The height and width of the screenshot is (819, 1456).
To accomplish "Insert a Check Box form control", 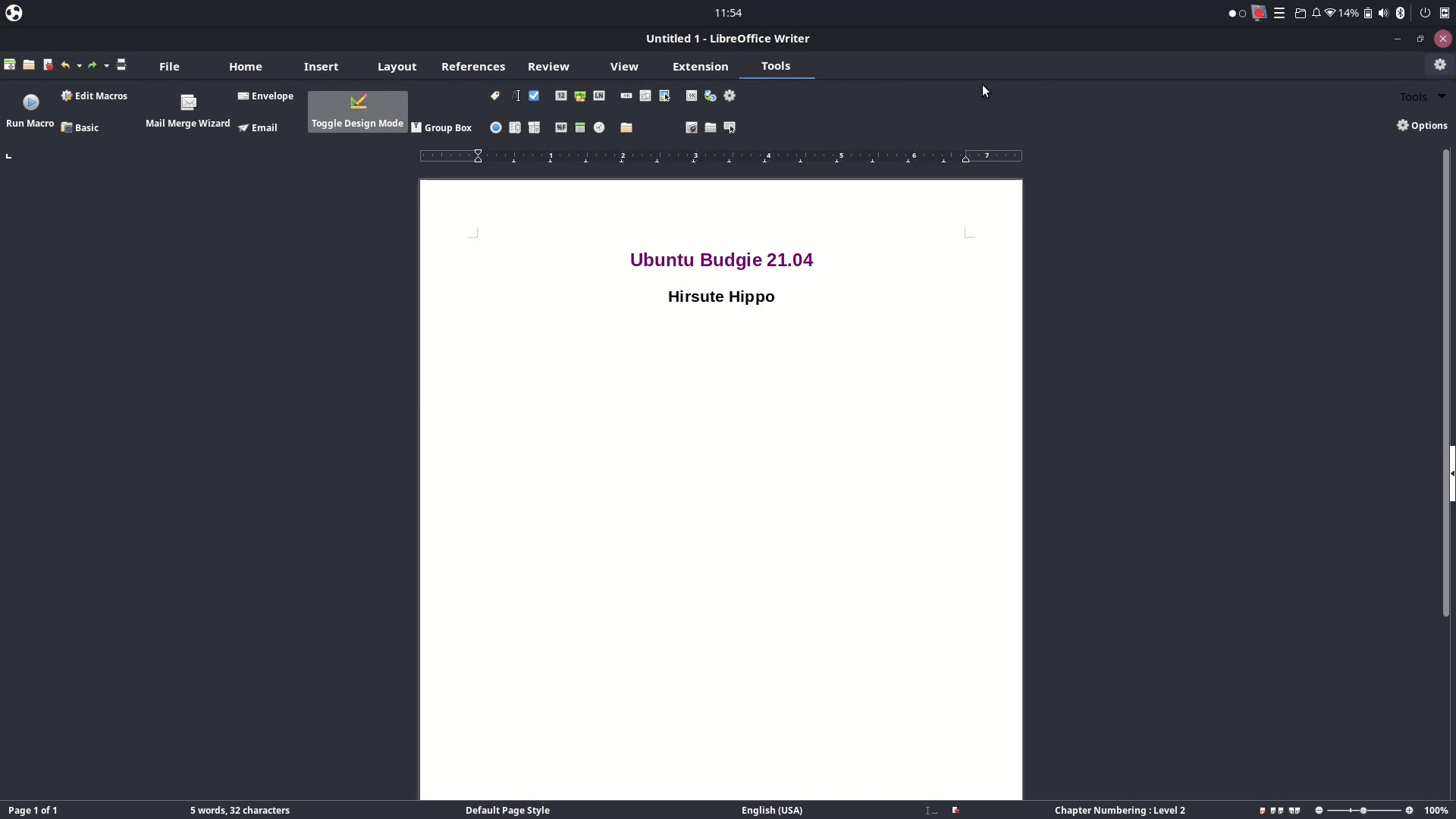I will click(534, 96).
